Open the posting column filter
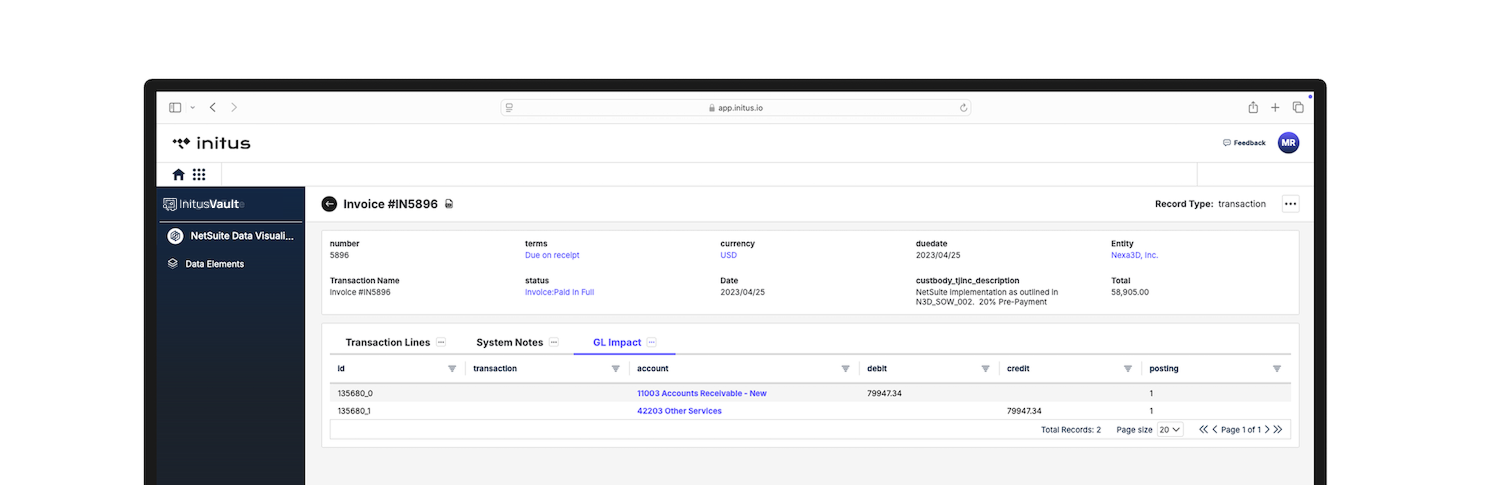This screenshot has height=485, width=1500. [1277, 369]
